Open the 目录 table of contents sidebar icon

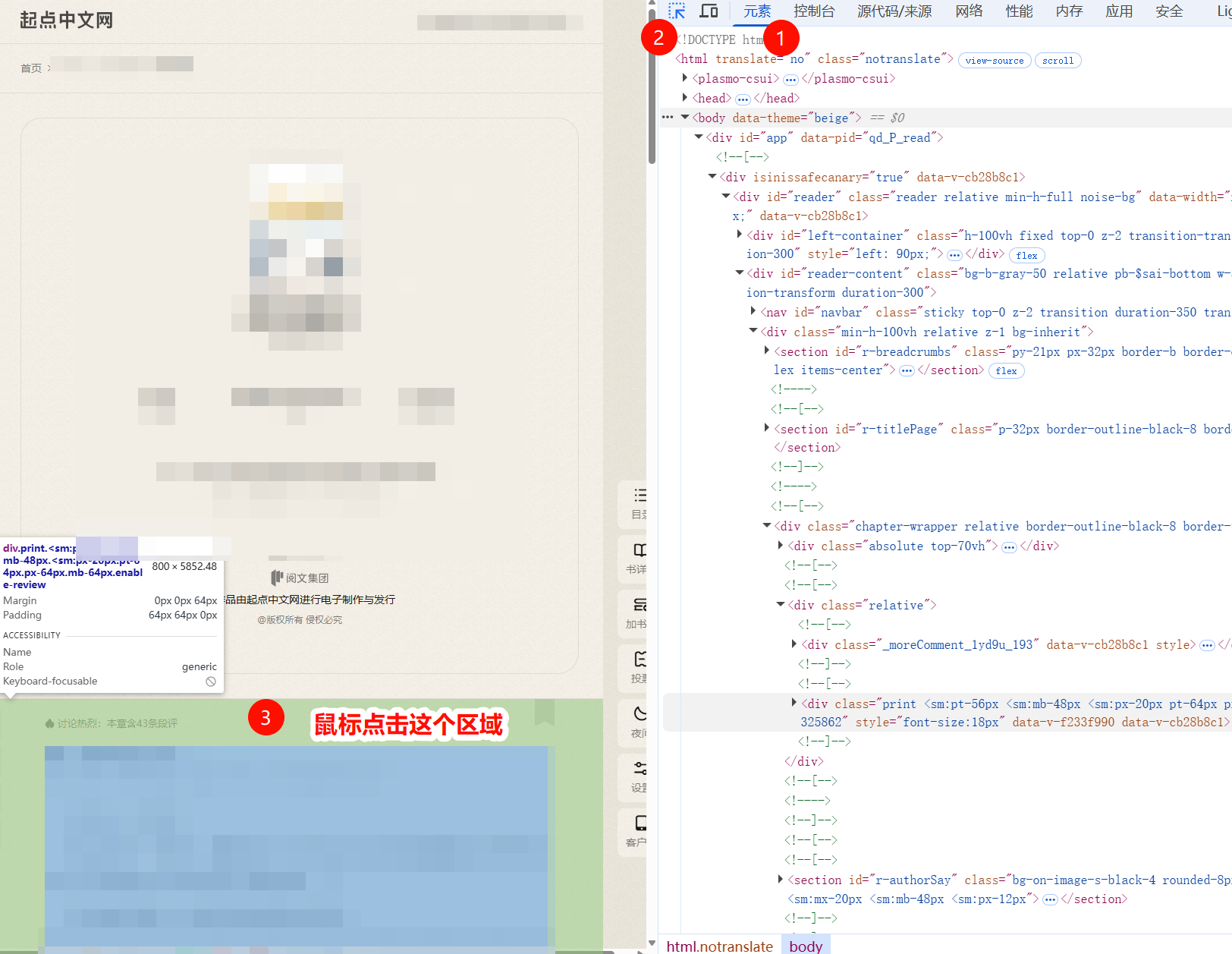click(x=640, y=496)
